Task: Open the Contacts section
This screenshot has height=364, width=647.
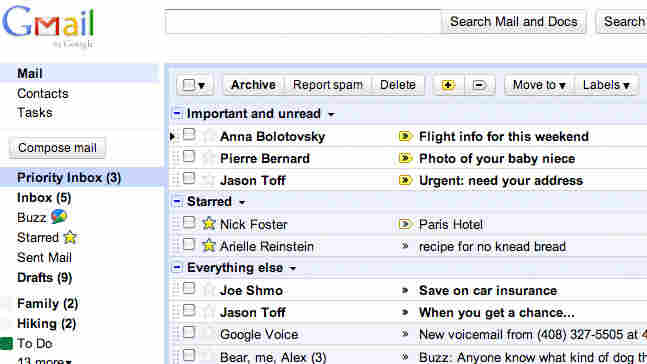Action: tap(43, 93)
